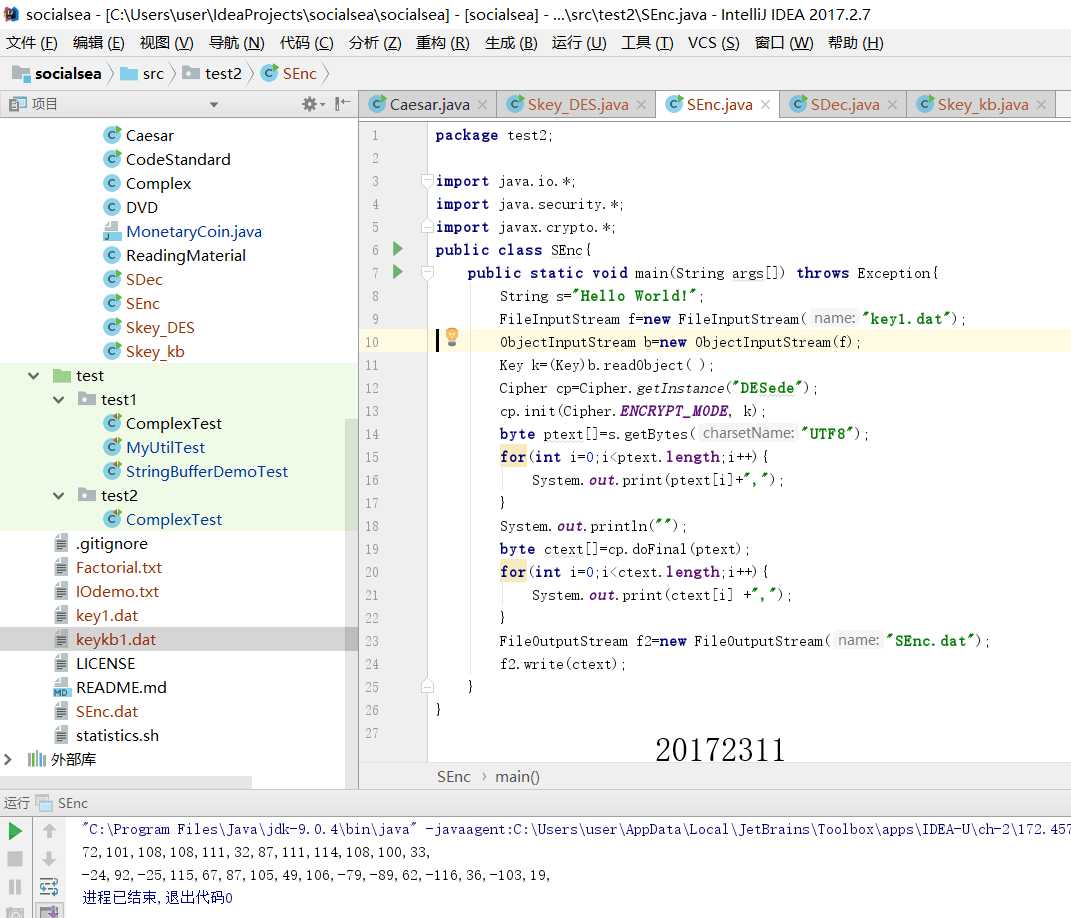Open the 运行 (U) menu
The height and width of the screenshot is (918, 1071).
[x=579, y=43]
